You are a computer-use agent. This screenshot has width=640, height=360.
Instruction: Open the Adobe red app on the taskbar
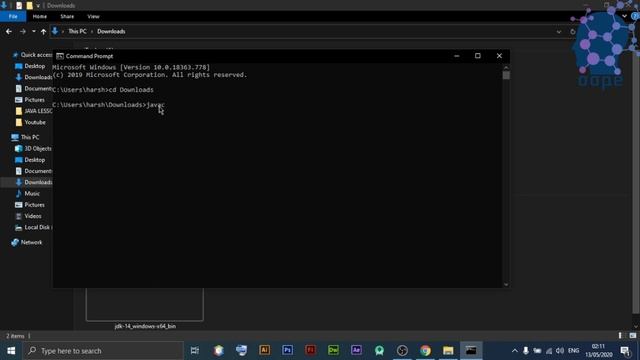point(310,351)
